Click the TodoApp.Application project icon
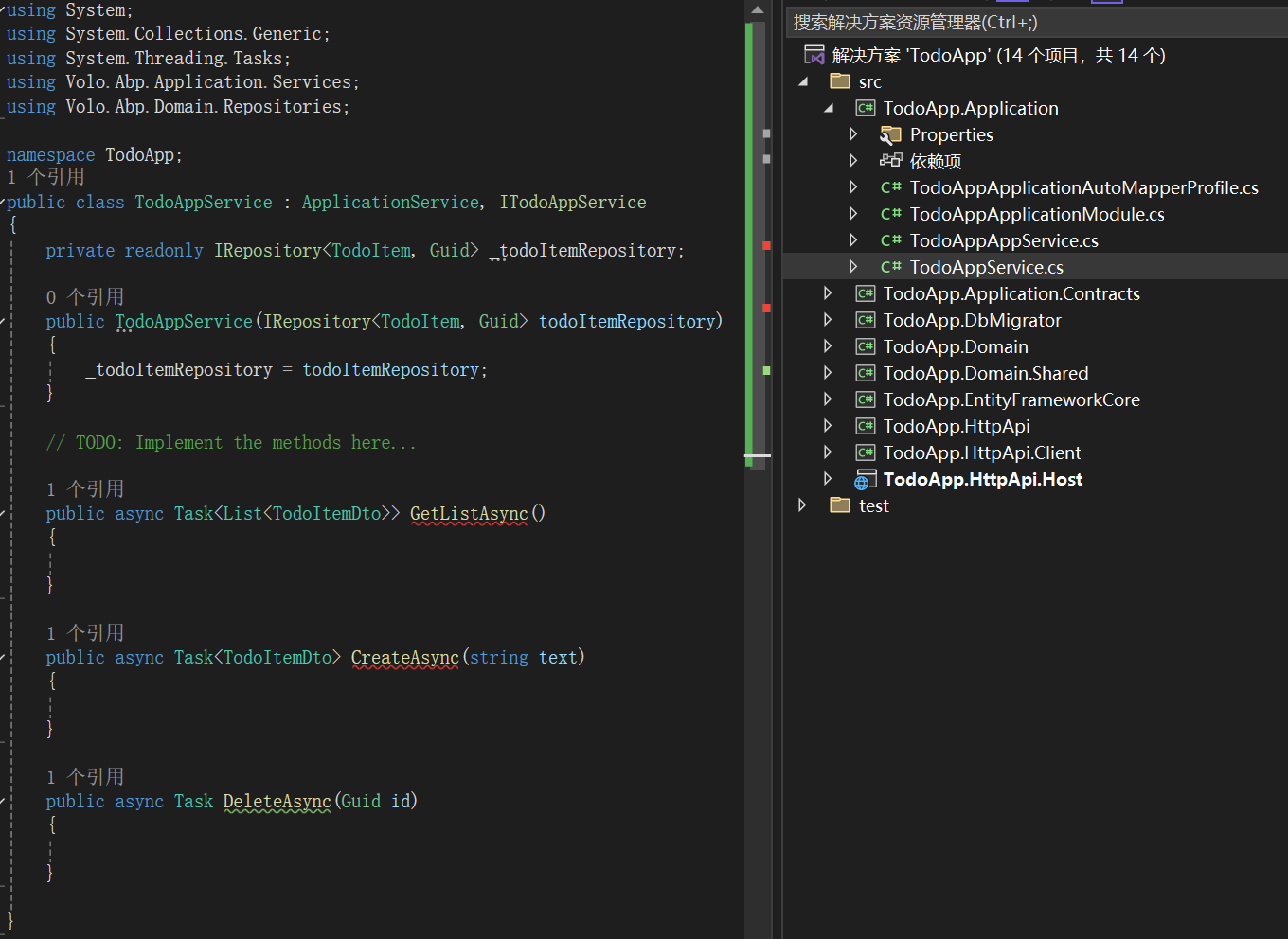The image size is (1288, 939). coord(866,108)
